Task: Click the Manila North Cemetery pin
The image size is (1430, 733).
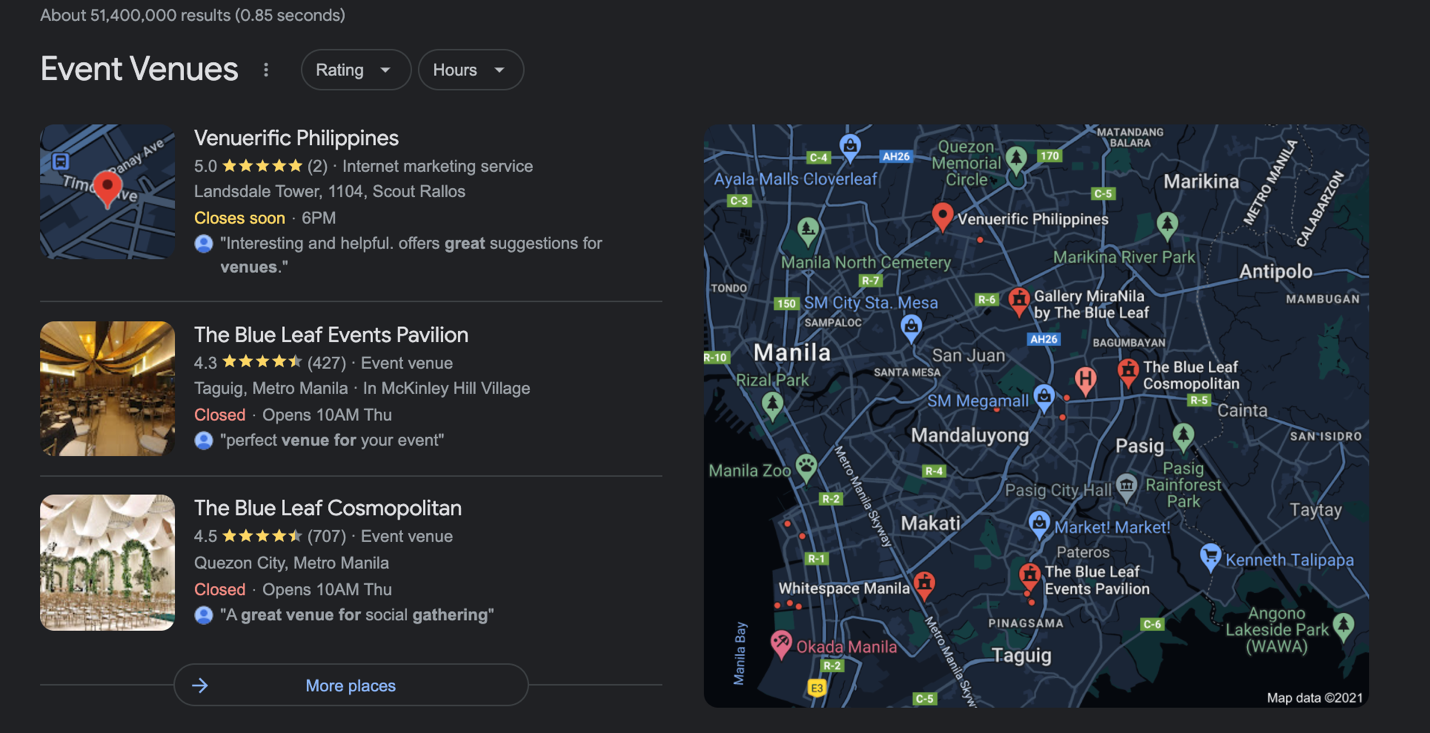Action: [808, 232]
